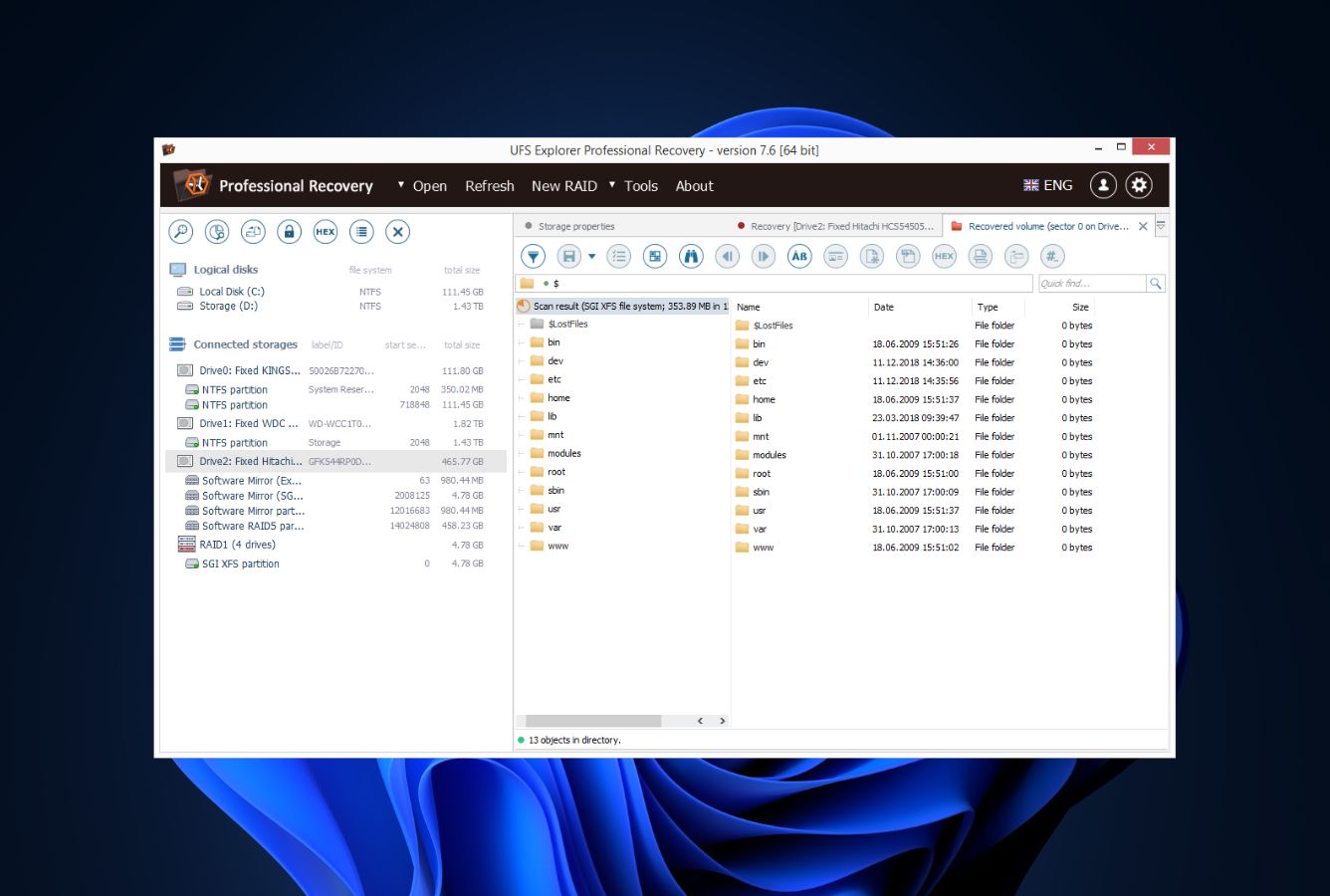Viewport: 1330px width, 896px height.
Task: Click the file preview card icon
Action: [x=836, y=257]
